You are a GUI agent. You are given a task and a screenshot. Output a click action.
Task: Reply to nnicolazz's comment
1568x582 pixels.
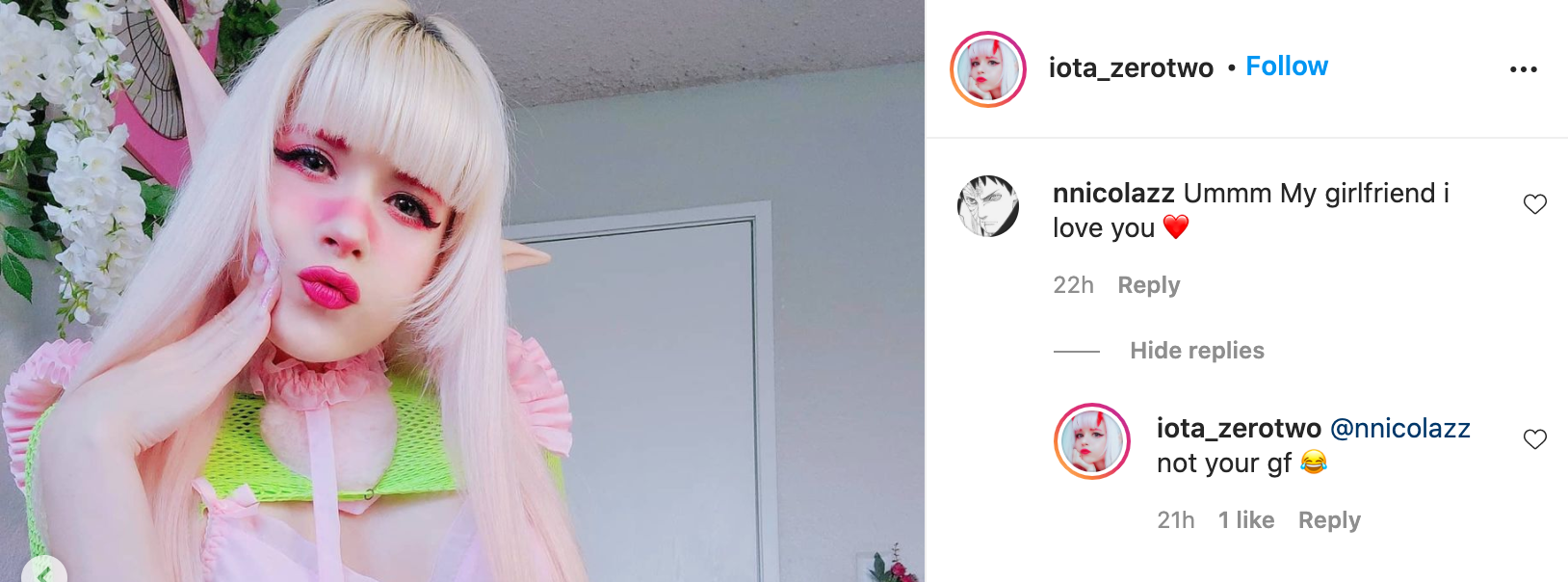click(x=1149, y=285)
